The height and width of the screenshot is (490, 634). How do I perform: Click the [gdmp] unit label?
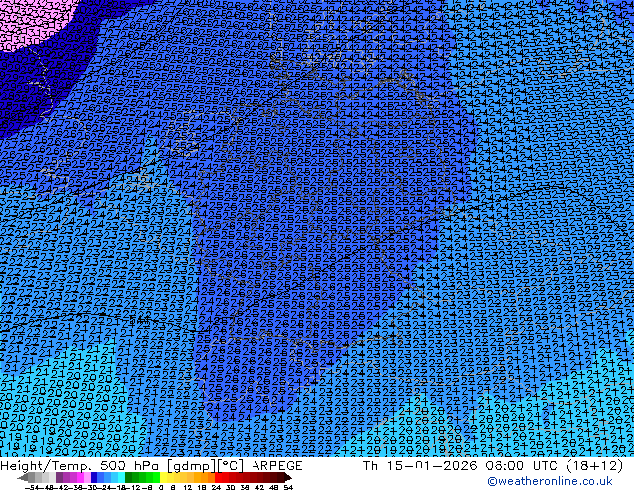[x=191, y=466]
